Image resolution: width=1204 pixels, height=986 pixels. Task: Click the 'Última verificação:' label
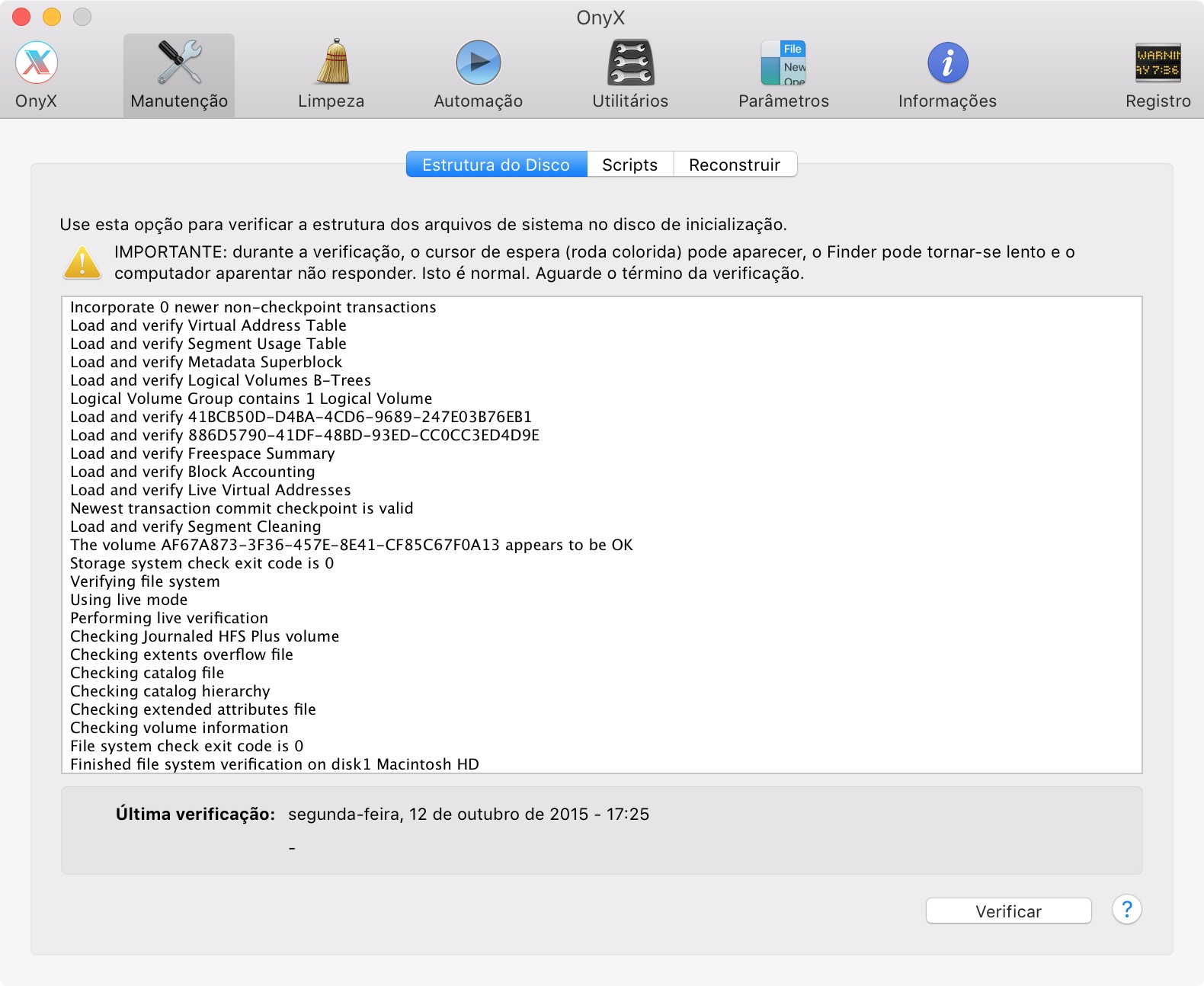click(195, 814)
